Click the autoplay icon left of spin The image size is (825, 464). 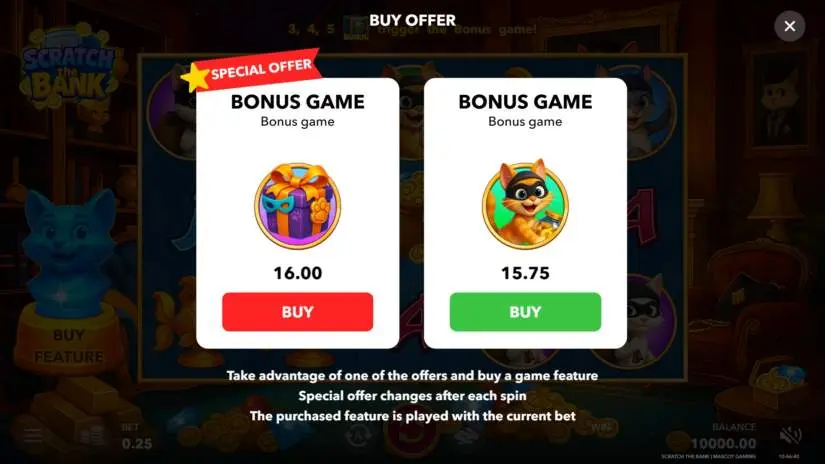pyautogui.click(x=358, y=437)
